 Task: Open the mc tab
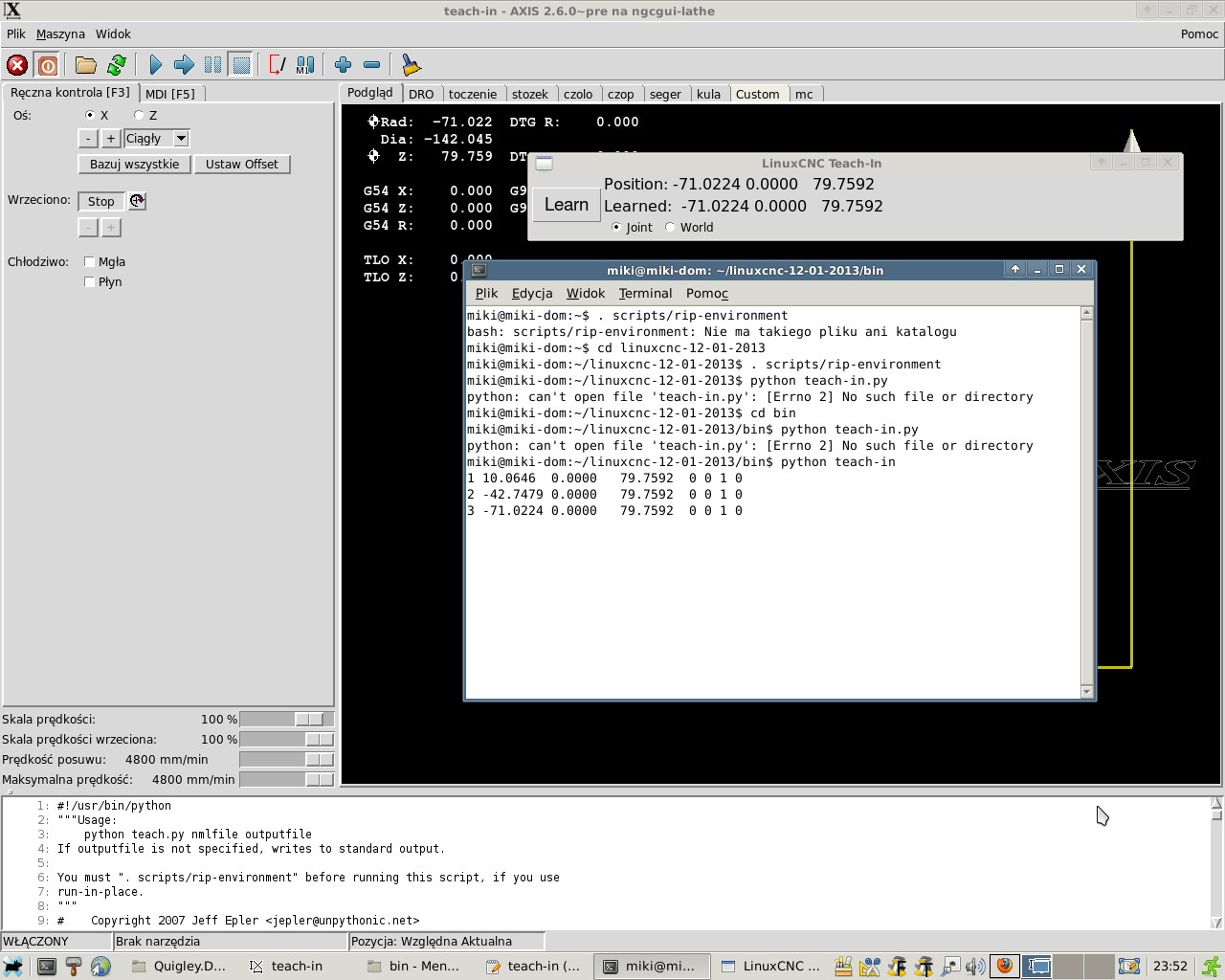click(x=804, y=94)
